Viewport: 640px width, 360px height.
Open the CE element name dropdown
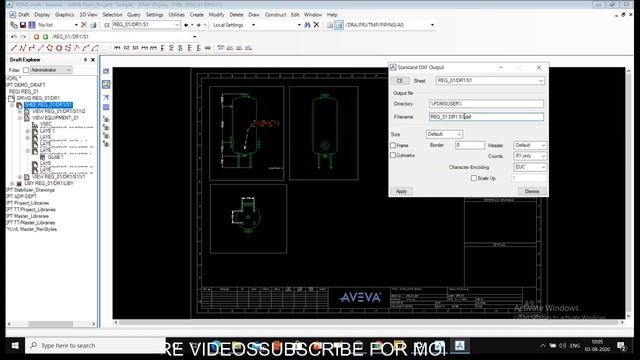tap(177, 25)
